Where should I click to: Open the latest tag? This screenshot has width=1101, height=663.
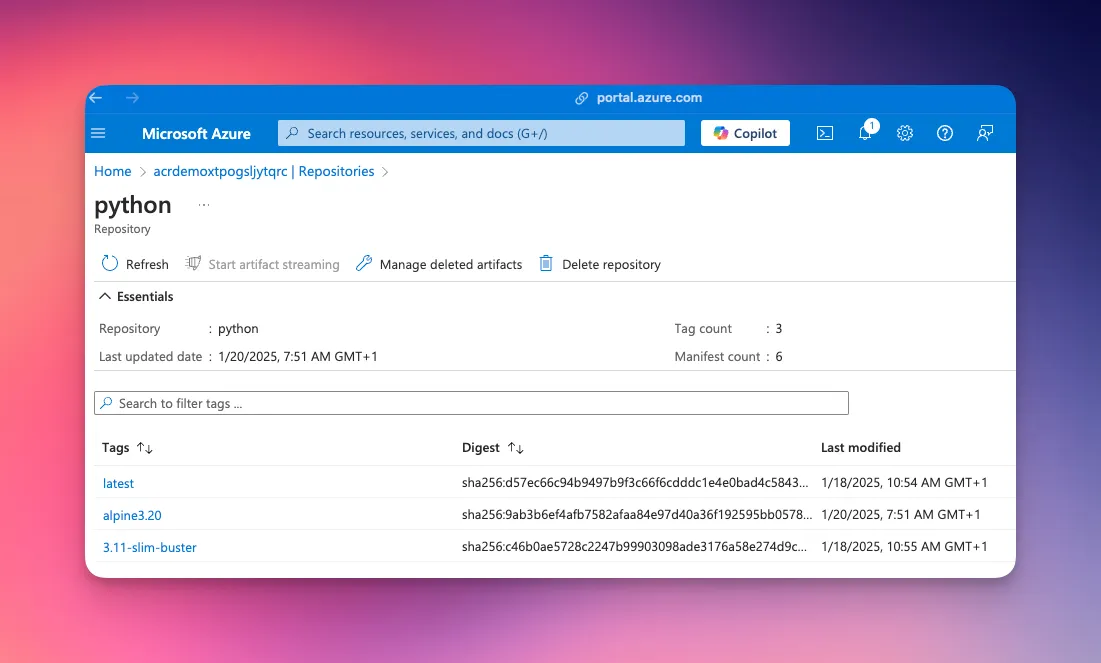tap(118, 483)
